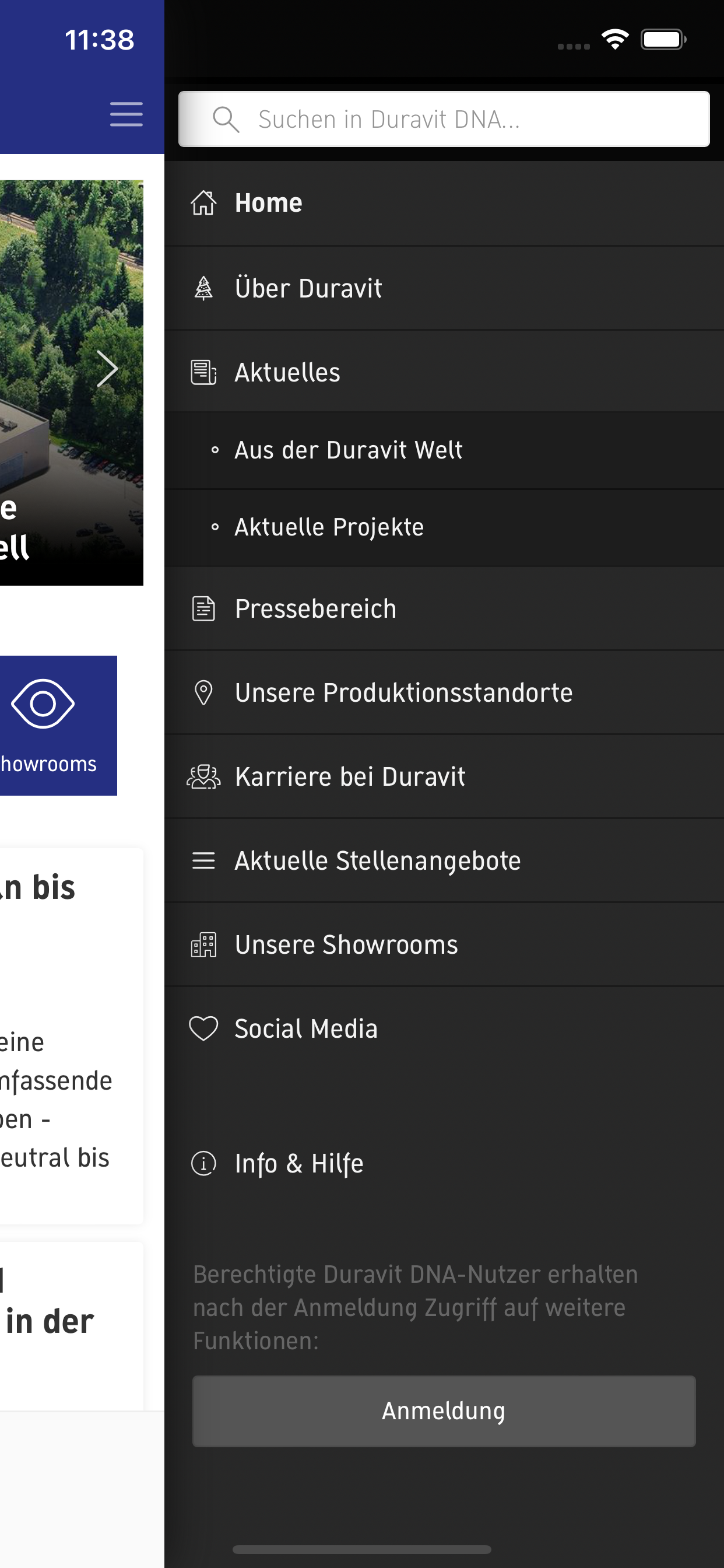Tap the aerial forest hero image
This screenshot has width=724, height=1568.
pyautogui.click(x=71, y=383)
